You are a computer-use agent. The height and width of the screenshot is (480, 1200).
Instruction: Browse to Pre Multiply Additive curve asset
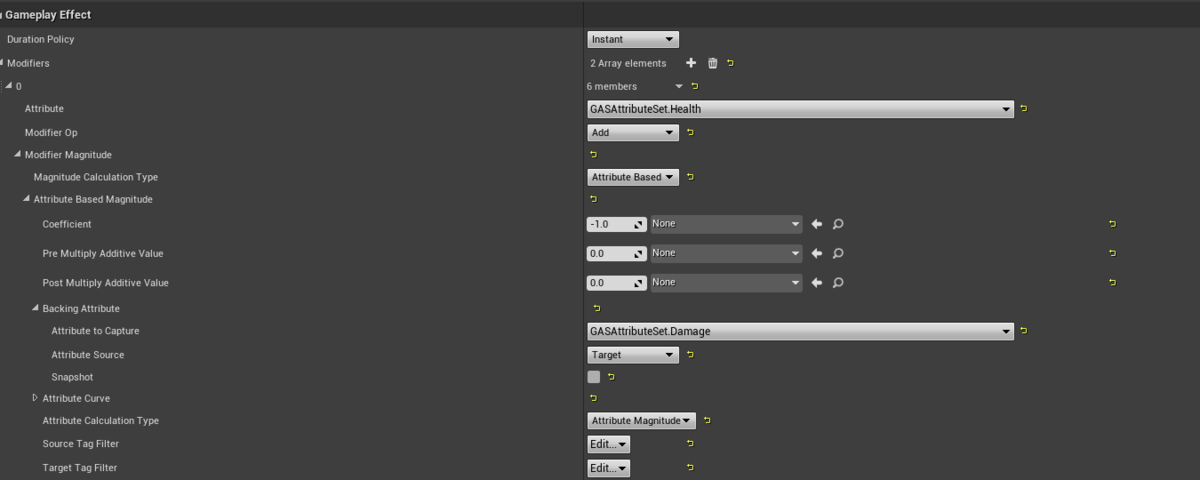[838, 254]
